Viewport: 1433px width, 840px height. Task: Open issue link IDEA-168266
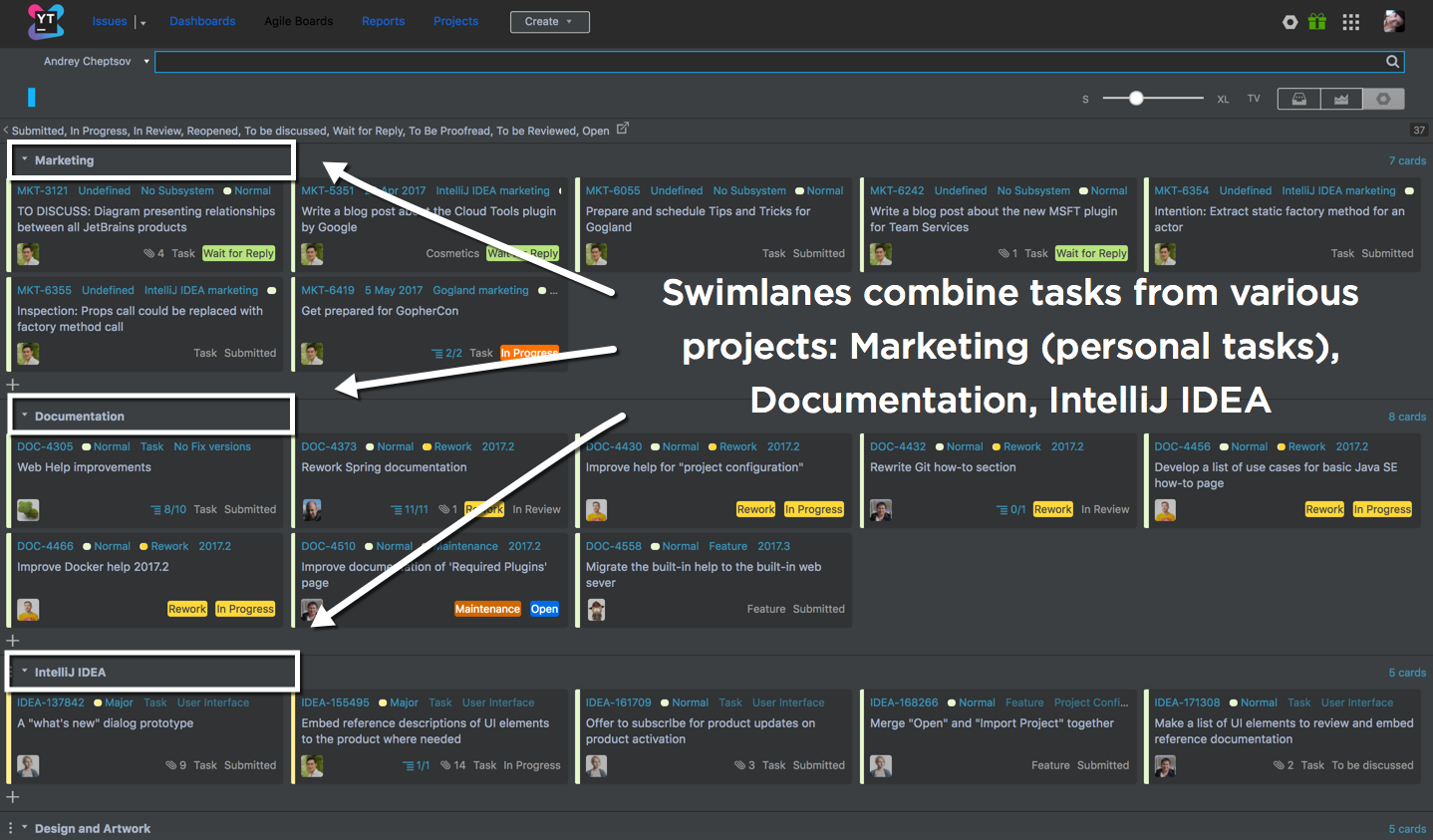pyautogui.click(x=904, y=703)
